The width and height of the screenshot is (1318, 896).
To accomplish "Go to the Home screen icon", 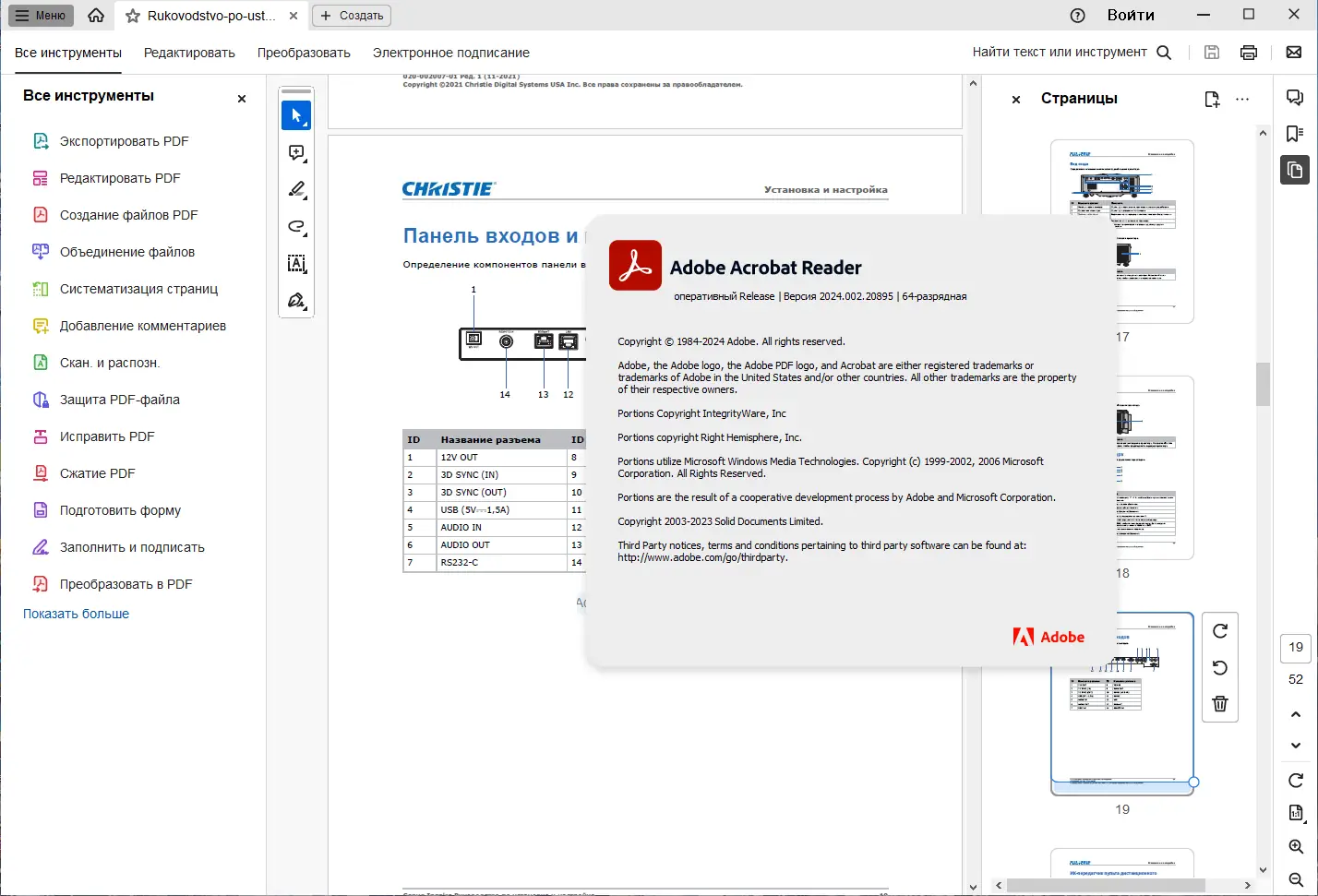I will [96, 16].
